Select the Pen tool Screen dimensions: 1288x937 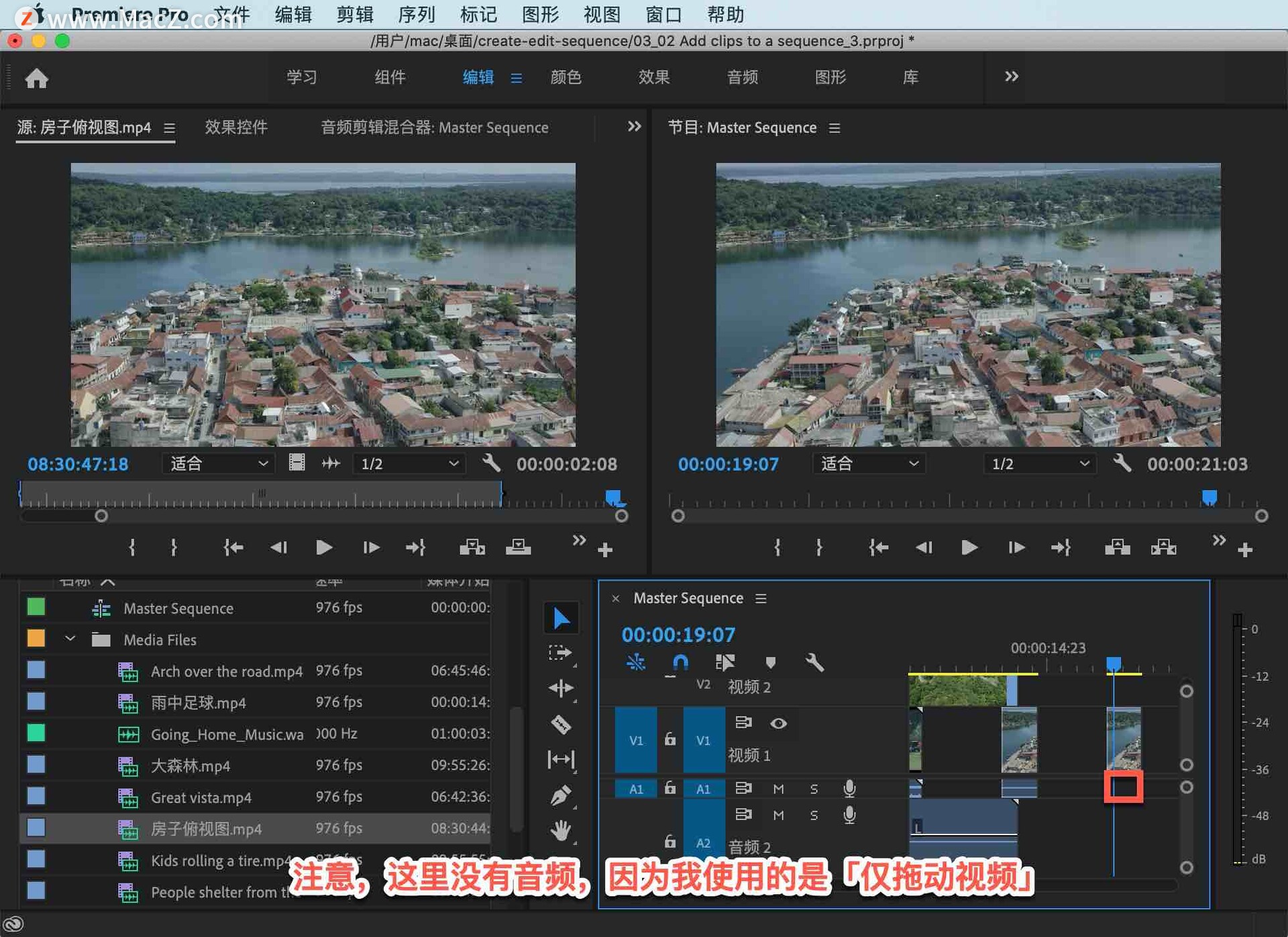[x=561, y=795]
